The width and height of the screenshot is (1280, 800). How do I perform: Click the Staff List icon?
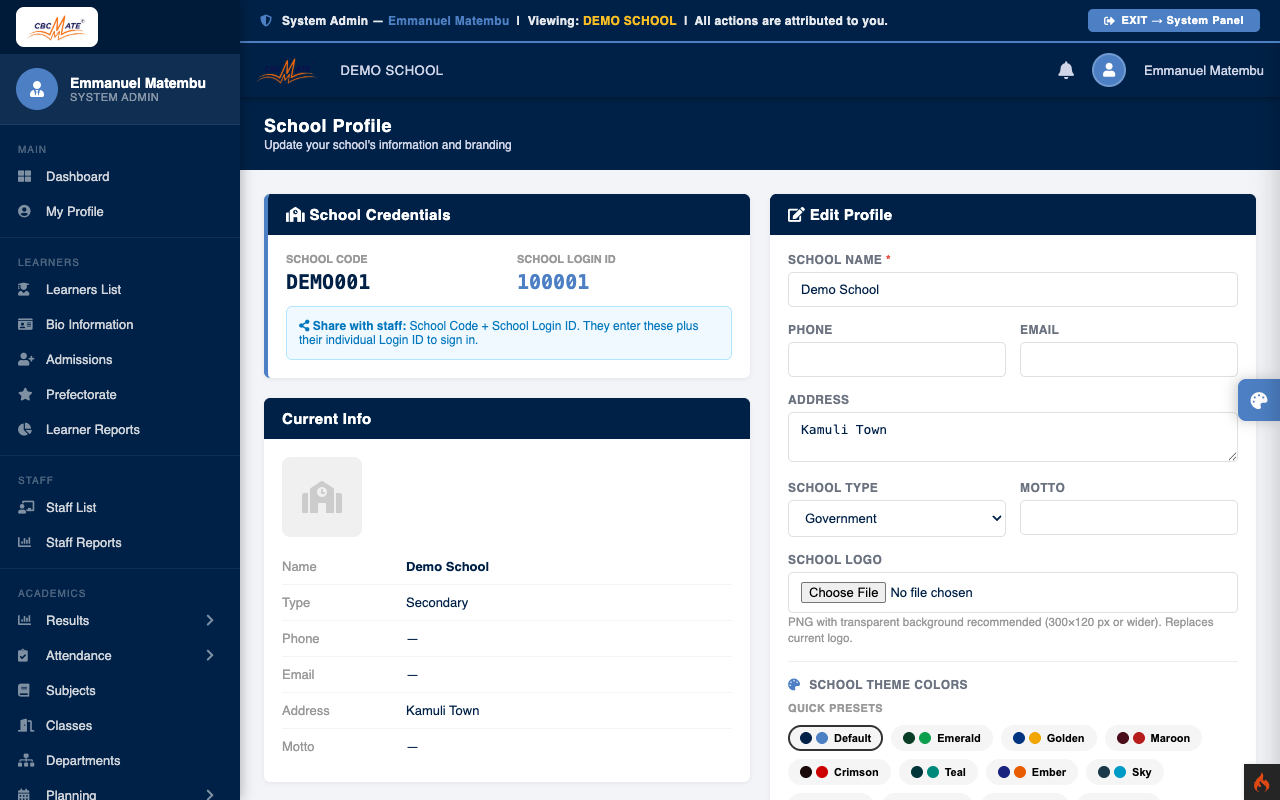click(x=25, y=507)
